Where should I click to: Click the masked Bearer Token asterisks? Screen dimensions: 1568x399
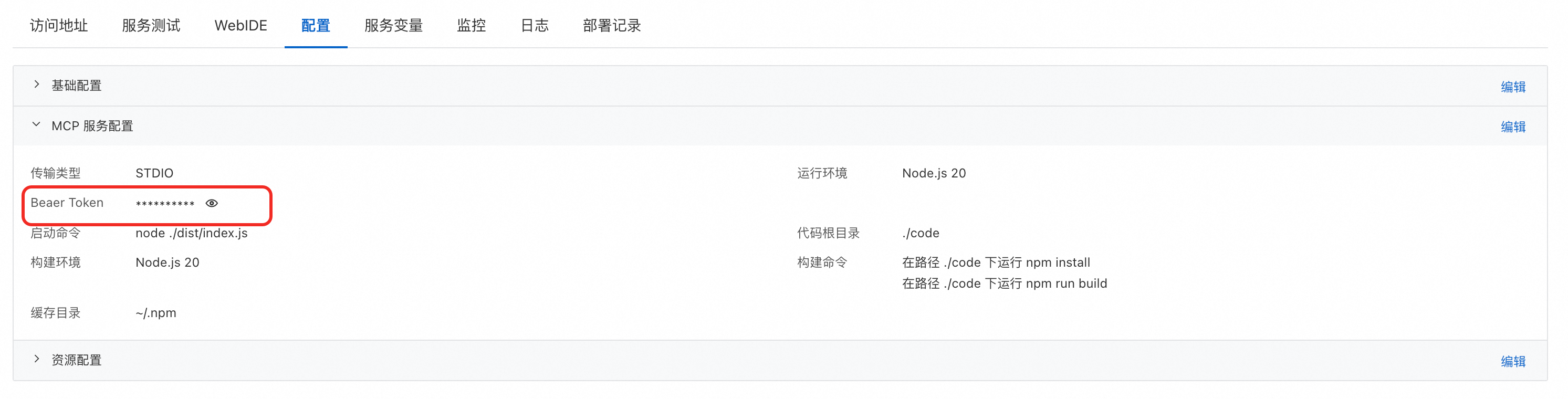click(165, 204)
